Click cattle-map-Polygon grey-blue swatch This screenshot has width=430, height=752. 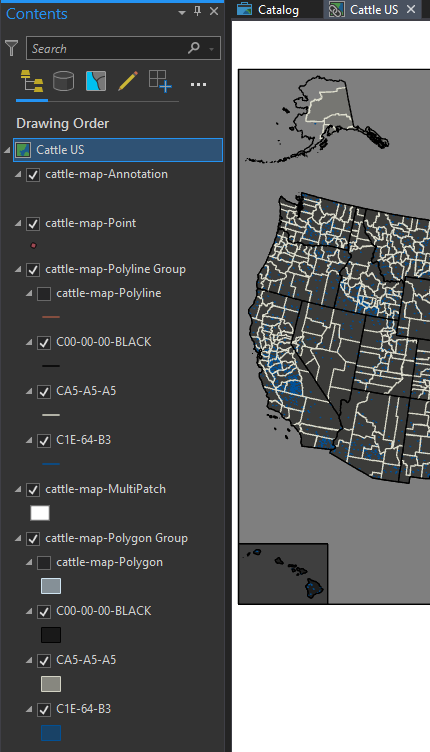point(51,586)
